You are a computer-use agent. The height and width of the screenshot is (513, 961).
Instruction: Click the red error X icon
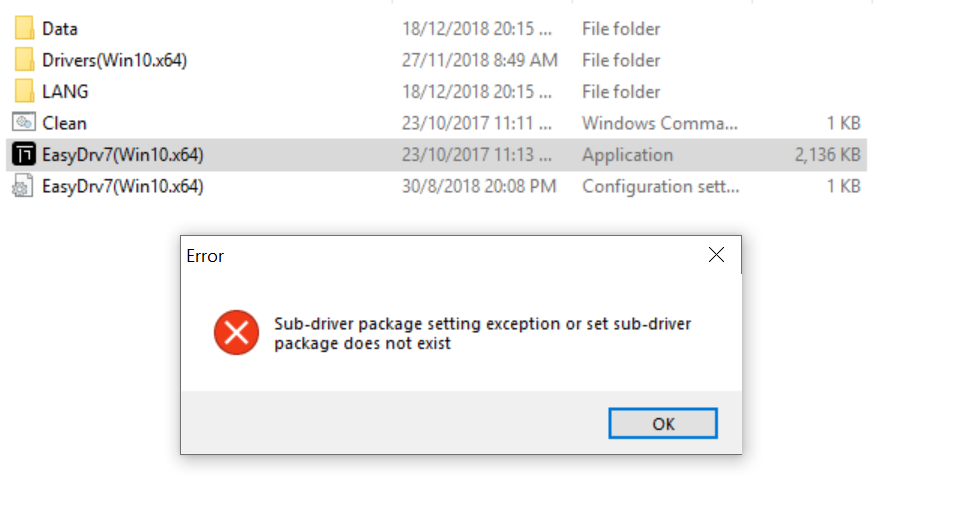point(236,333)
